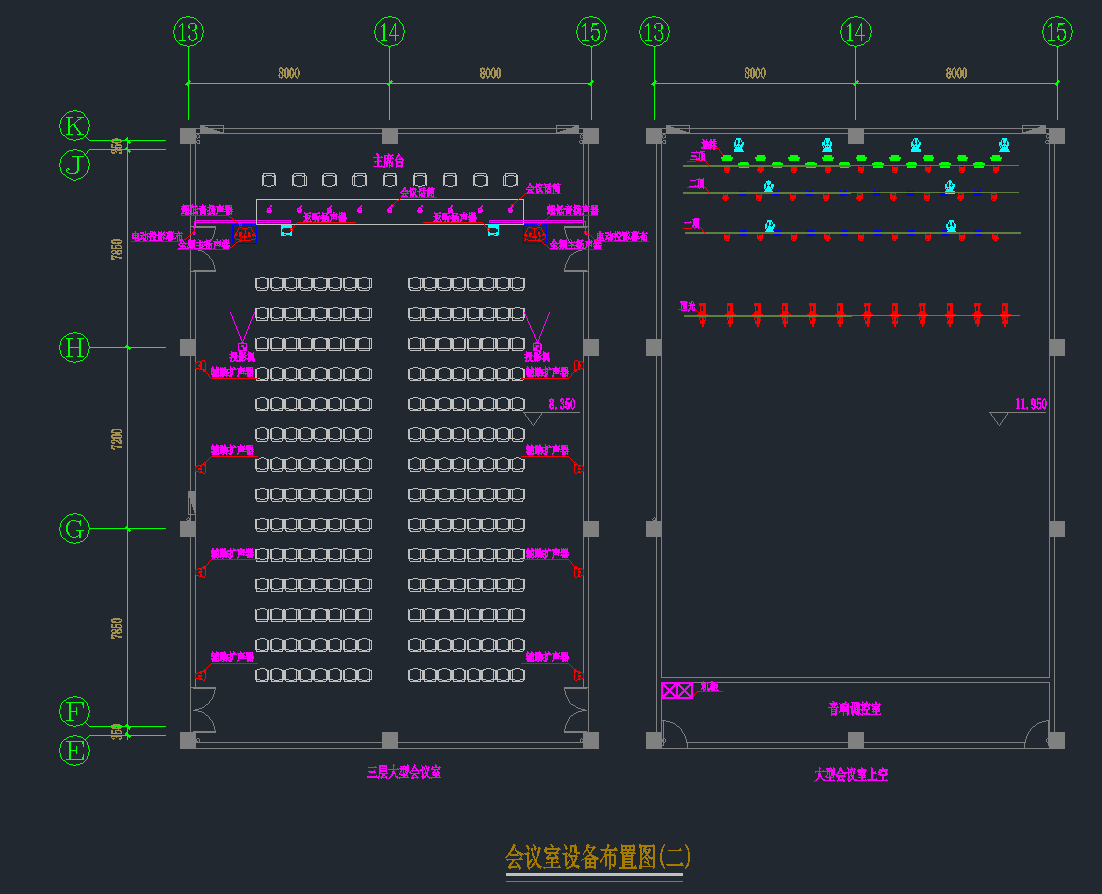Select the right full-range main speaker symbol
Image resolution: width=1102 pixels, height=894 pixels.
533,232
